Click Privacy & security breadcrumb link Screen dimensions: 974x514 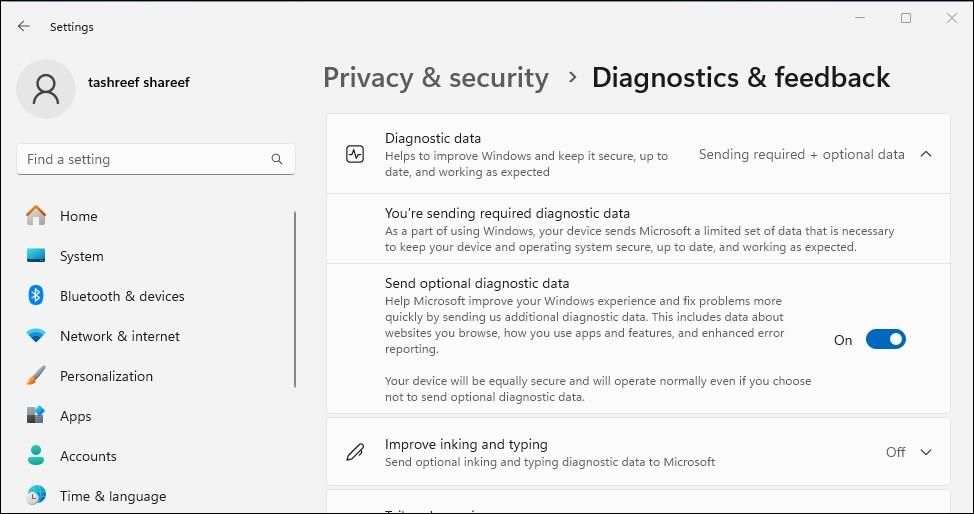point(436,78)
